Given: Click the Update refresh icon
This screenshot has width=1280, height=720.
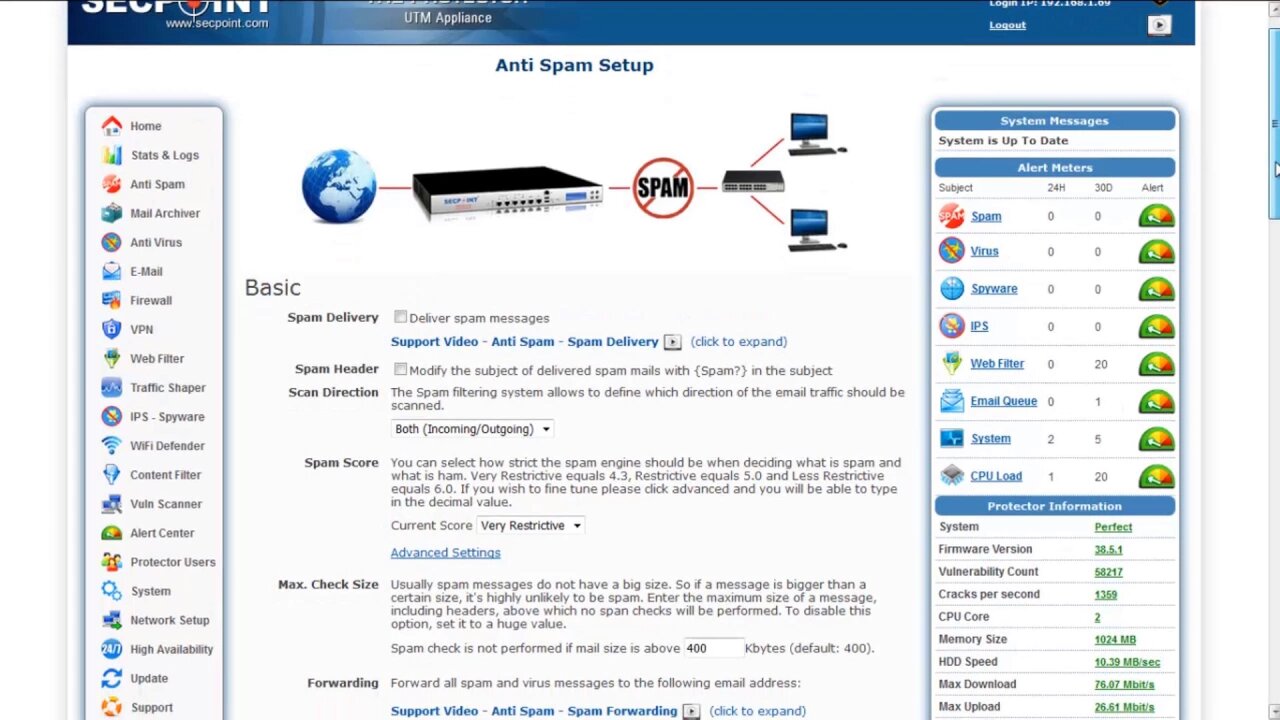Looking at the screenshot, I should [x=111, y=678].
